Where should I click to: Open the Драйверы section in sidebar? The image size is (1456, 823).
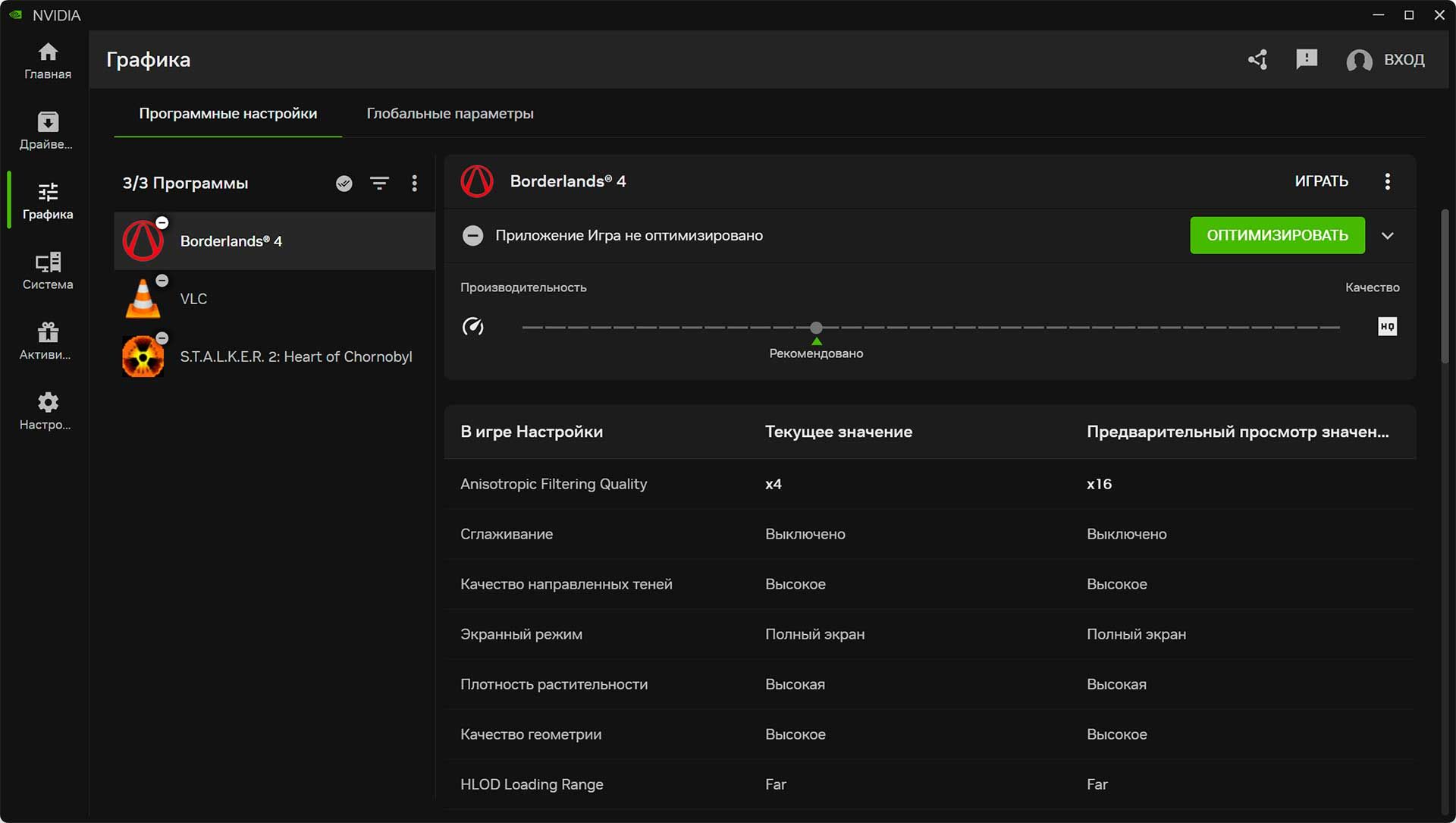point(47,129)
